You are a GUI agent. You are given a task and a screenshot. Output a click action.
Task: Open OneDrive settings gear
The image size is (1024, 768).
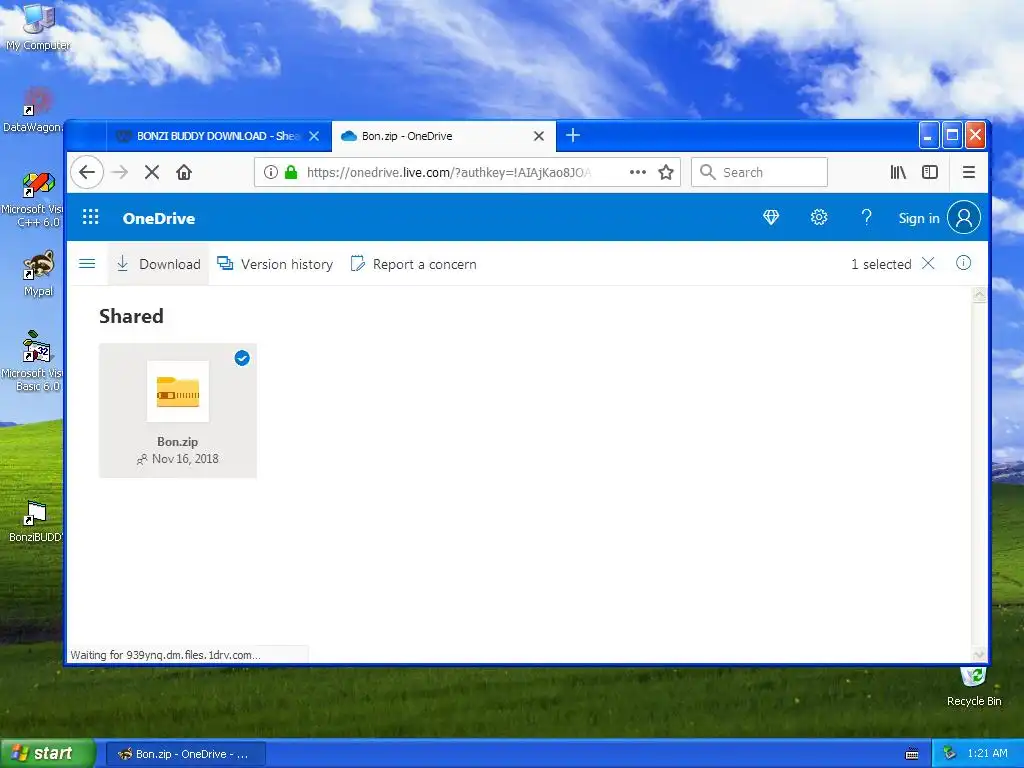(x=819, y=217)
